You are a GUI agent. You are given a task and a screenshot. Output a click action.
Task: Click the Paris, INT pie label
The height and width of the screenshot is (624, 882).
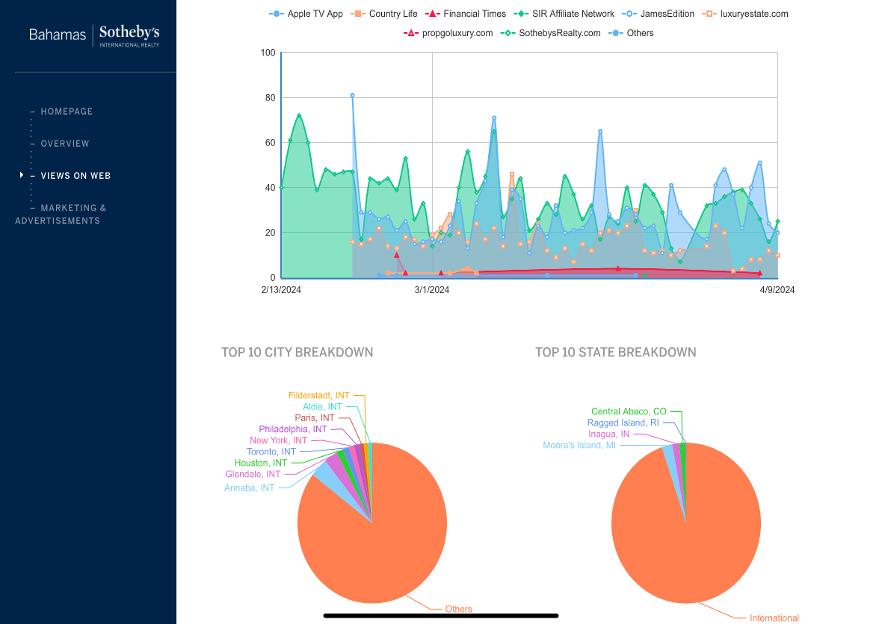click(x=314, y=418)
